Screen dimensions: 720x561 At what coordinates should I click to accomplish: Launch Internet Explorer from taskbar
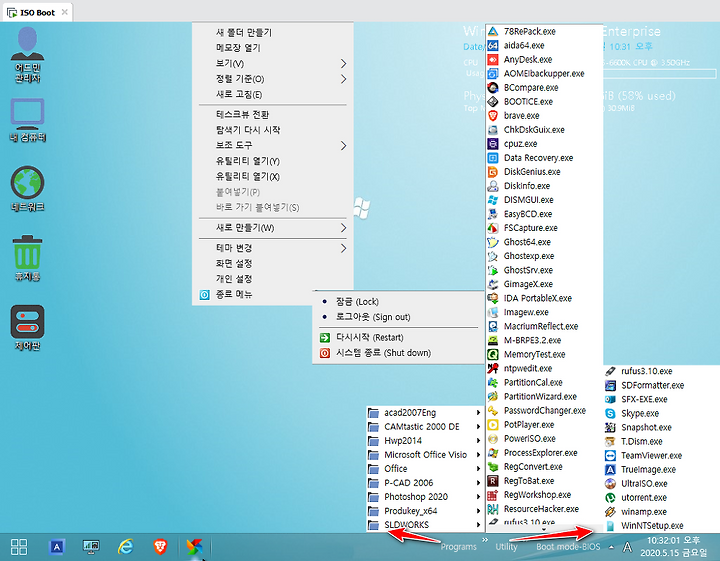[x=125, y=547]
